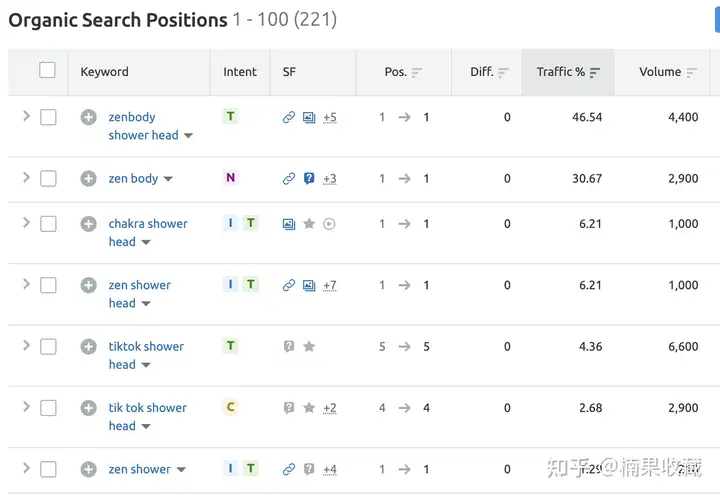Click link SERP feature icon in zen body row
The width and height of the screenshot is (720, 496).
289,178
